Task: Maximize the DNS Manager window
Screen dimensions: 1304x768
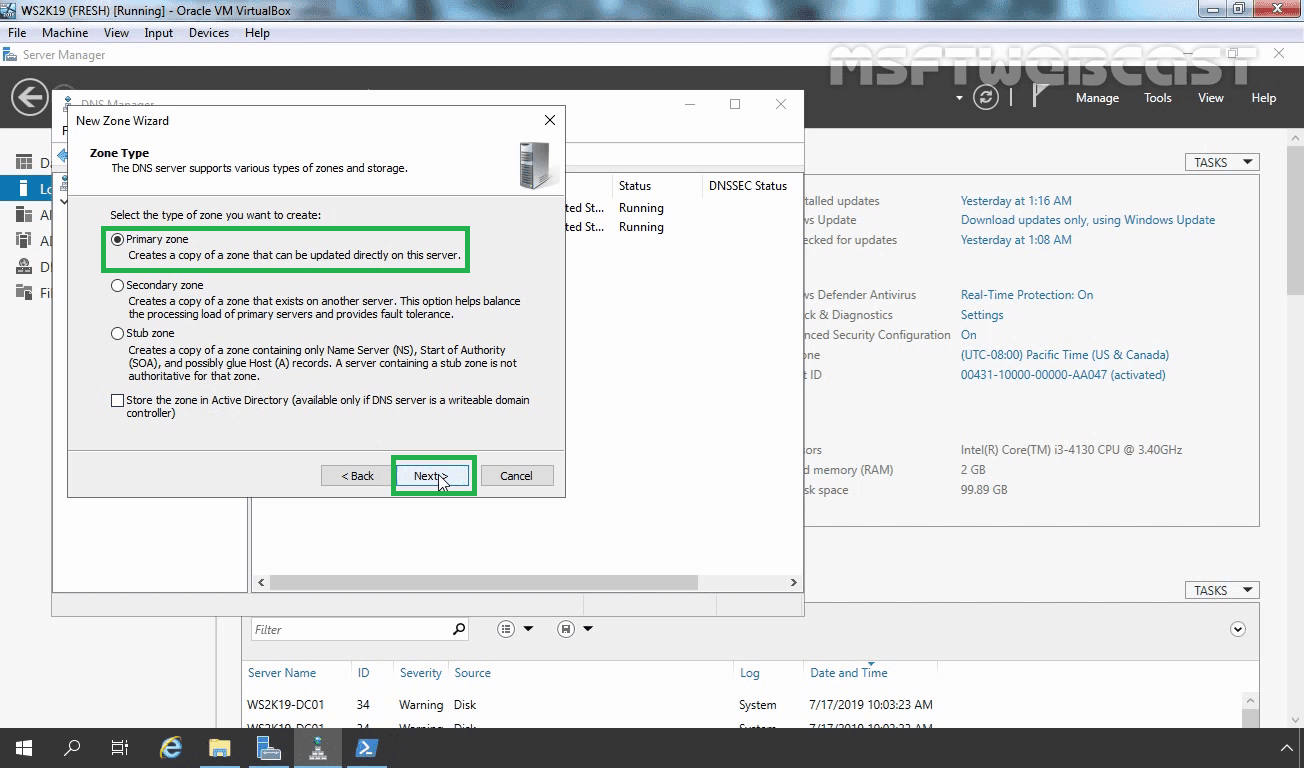Action: coord(735,104)
